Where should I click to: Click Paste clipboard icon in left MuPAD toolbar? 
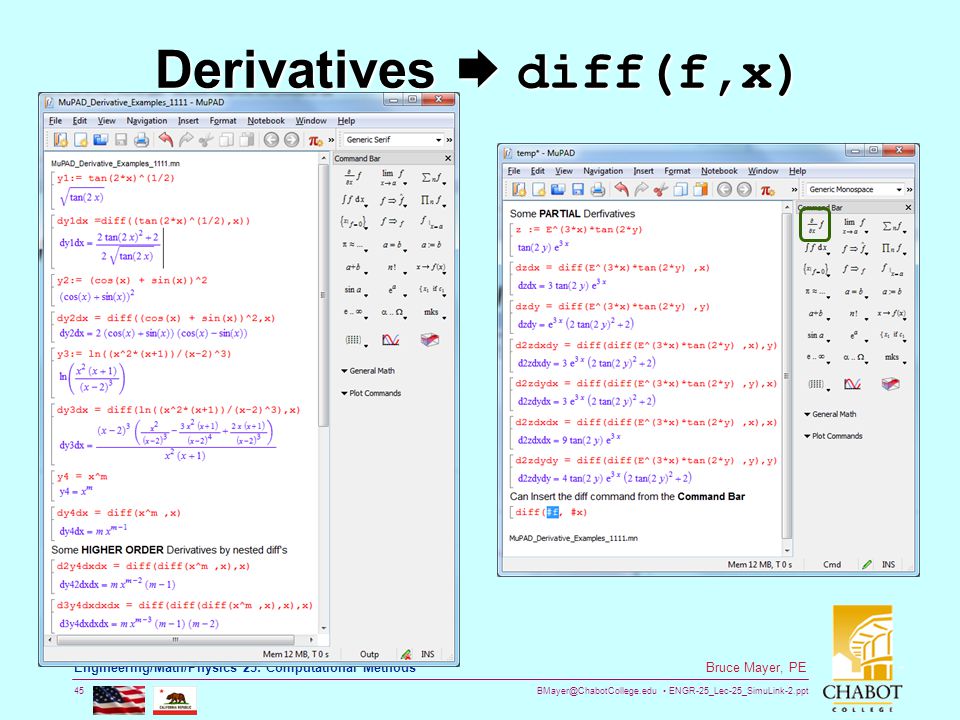pyautogui.click(x=247, y=140)
